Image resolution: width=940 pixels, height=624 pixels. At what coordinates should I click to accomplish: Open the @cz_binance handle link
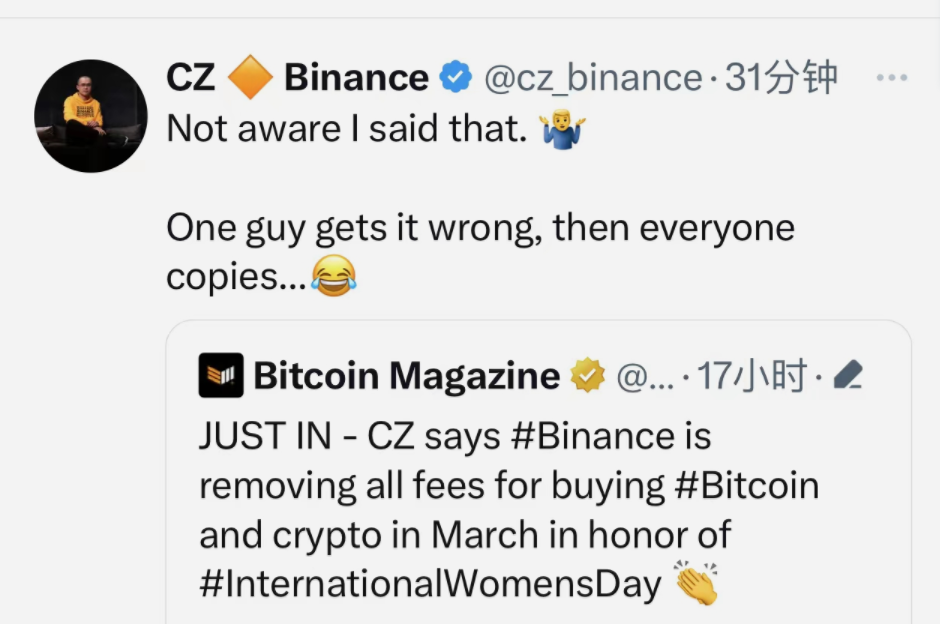[593, 78]
